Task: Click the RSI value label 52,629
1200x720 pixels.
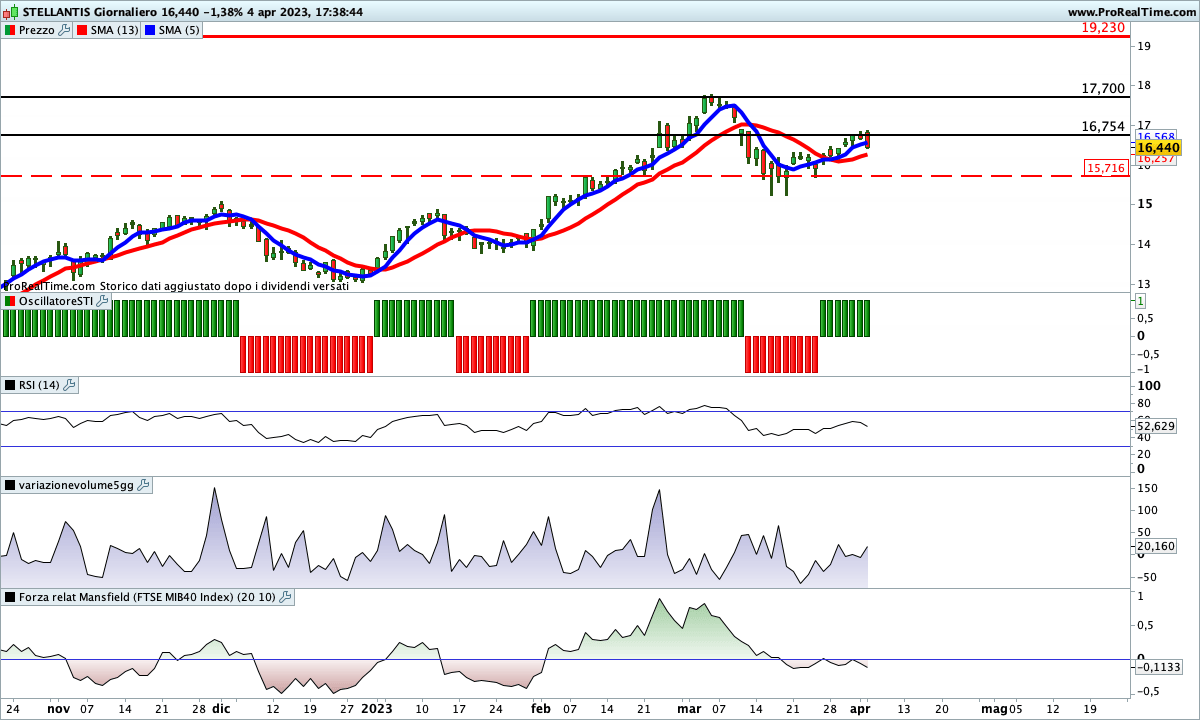Action: (x=1156, y=426)
